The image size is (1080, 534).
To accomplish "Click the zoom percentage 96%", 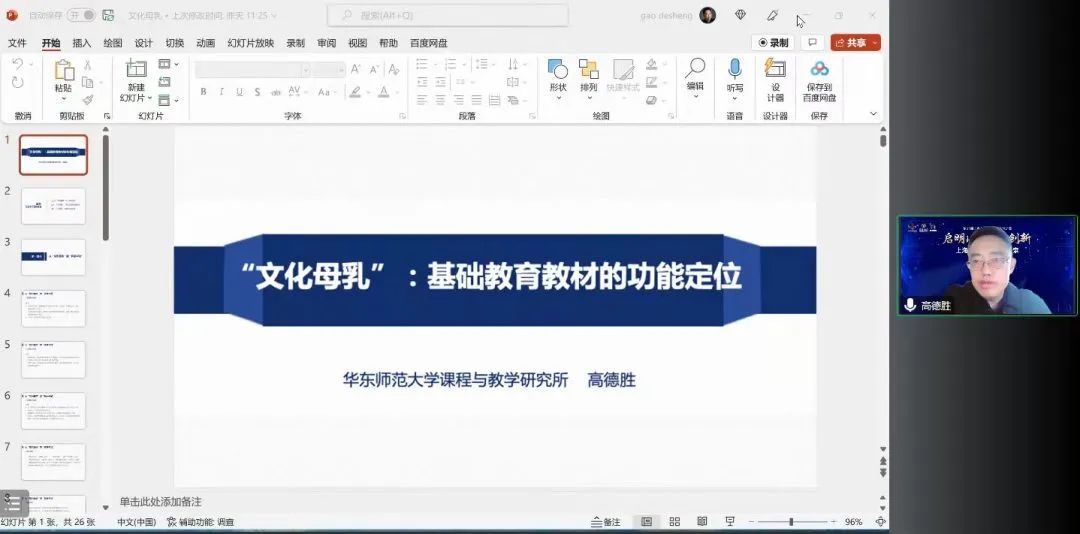I will [x=853, y=522].
